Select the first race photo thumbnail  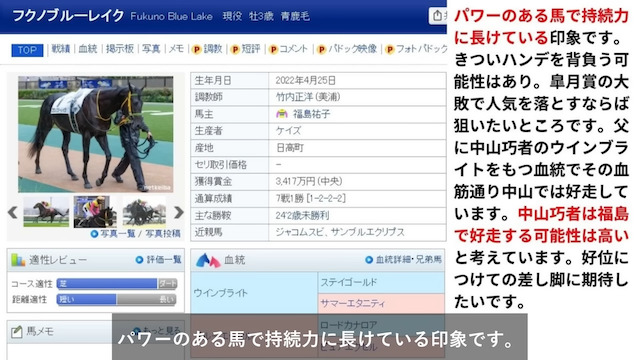pyautogui.click(x=46, y=212)
